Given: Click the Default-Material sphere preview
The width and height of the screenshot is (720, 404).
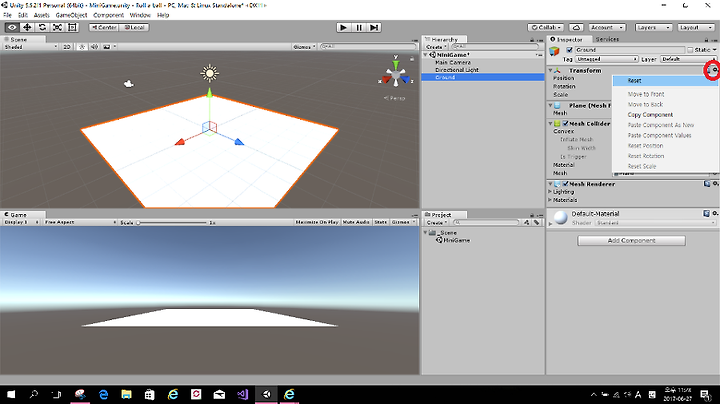Looking at the screenshot, I should (x=561, y=218).
